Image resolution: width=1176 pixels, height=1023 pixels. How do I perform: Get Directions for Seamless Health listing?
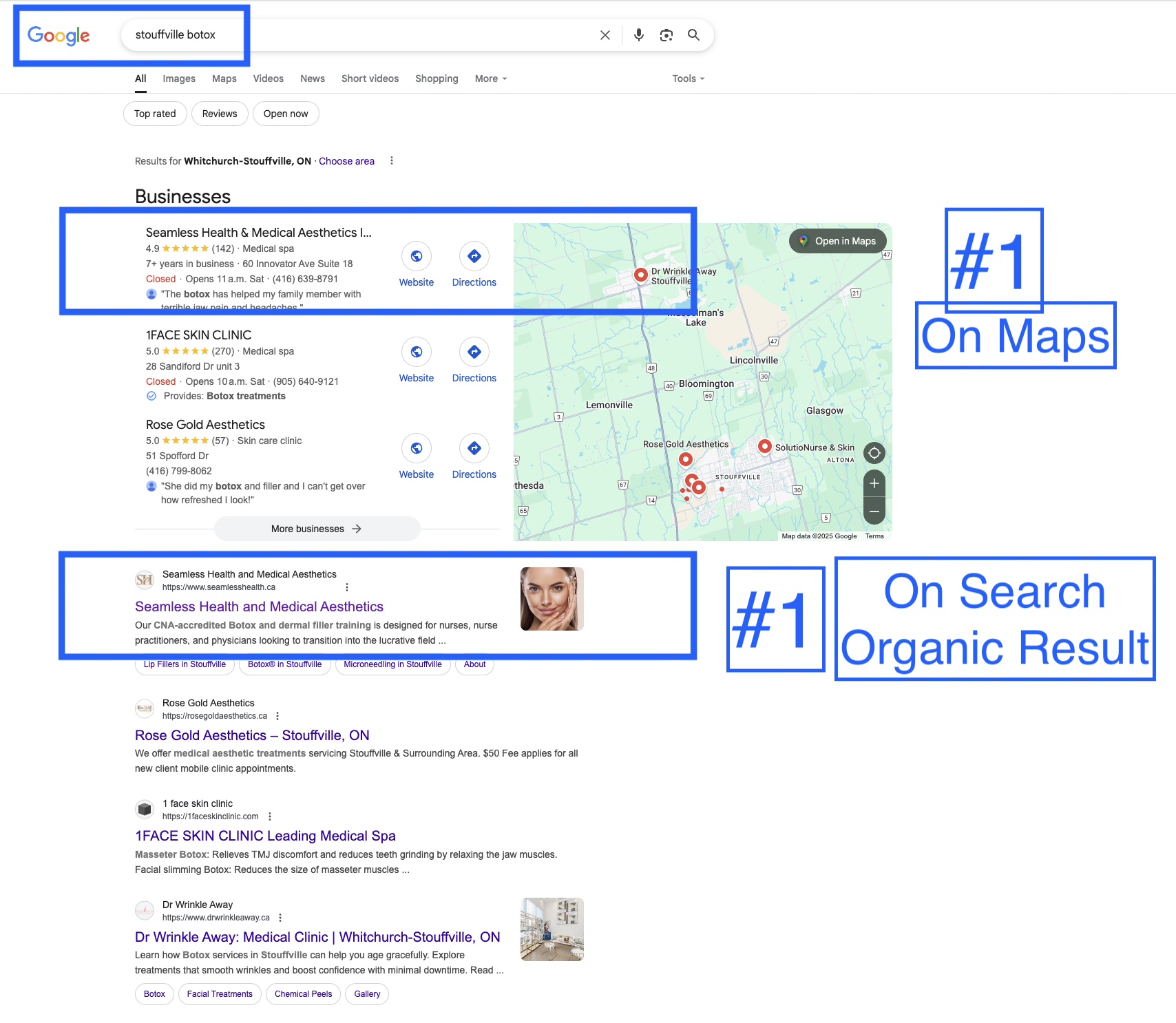(474, 256)
